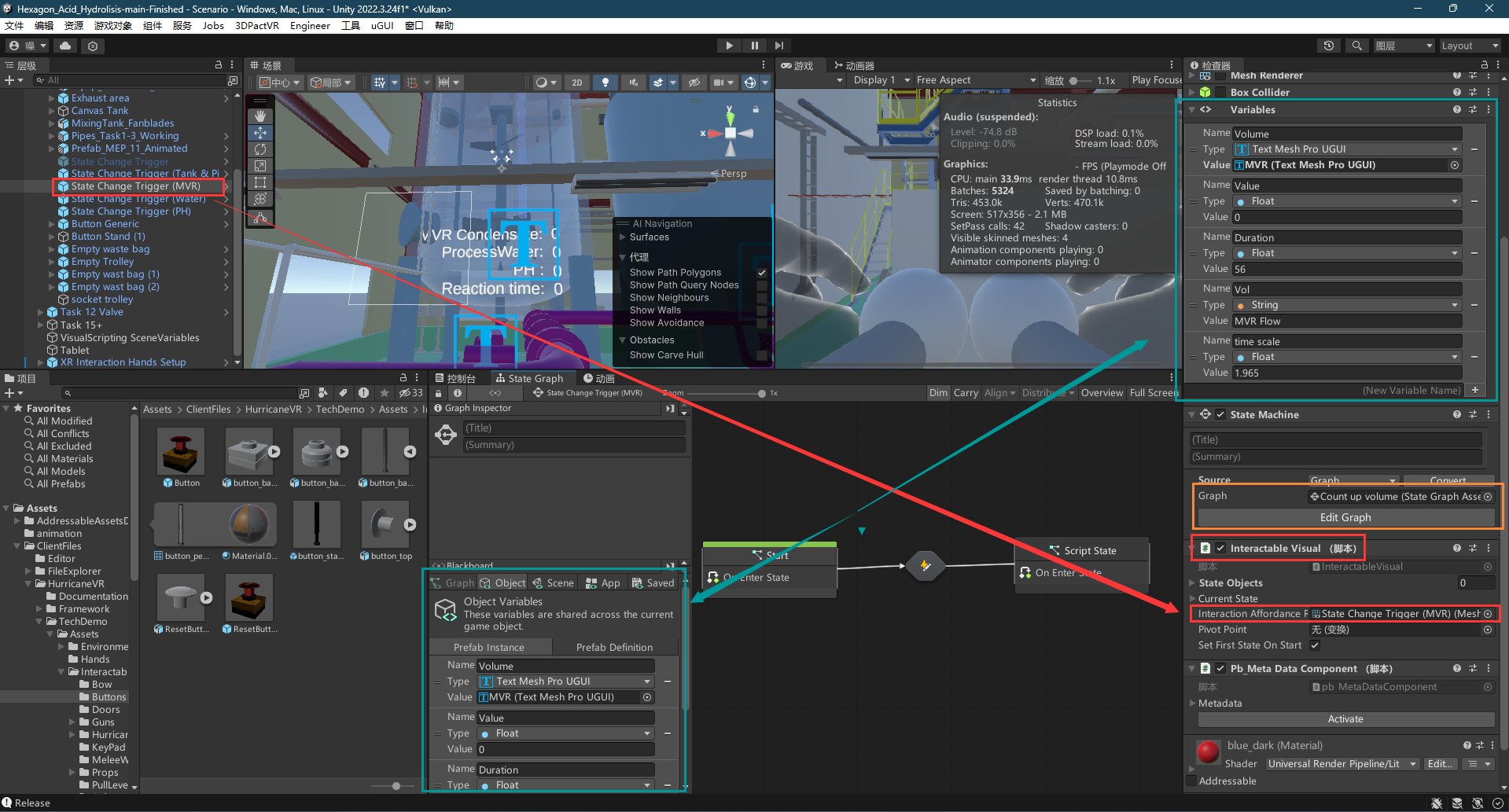Expand the Task 12 Valve hierarchy item
The image size is (1509, 812).
click(41, 312)
